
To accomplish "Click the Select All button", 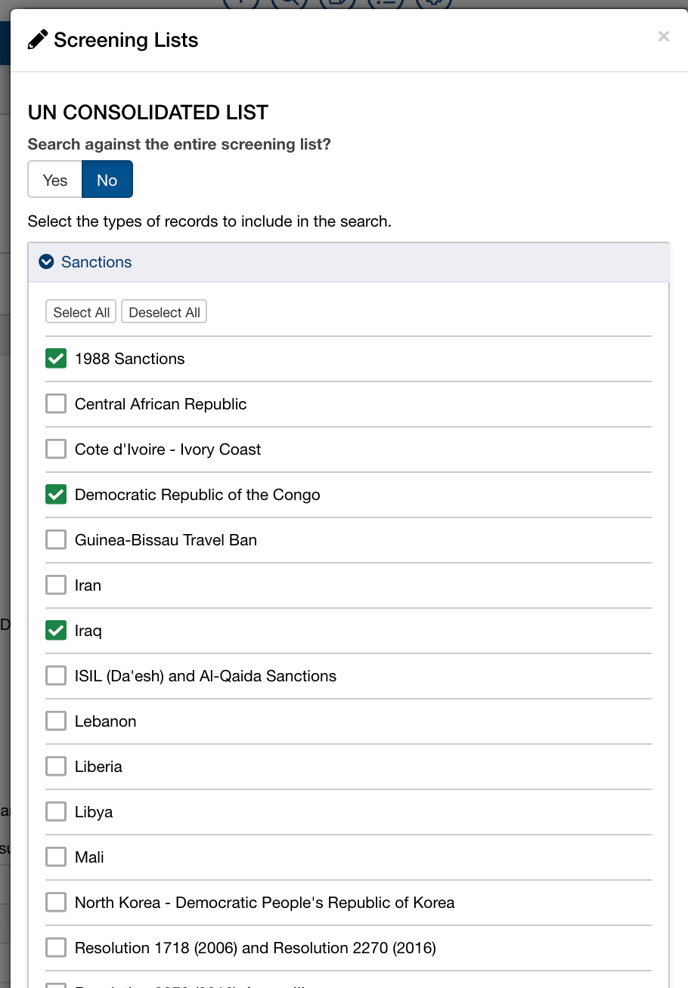I will pyautogui.click(x=81, y=312).
